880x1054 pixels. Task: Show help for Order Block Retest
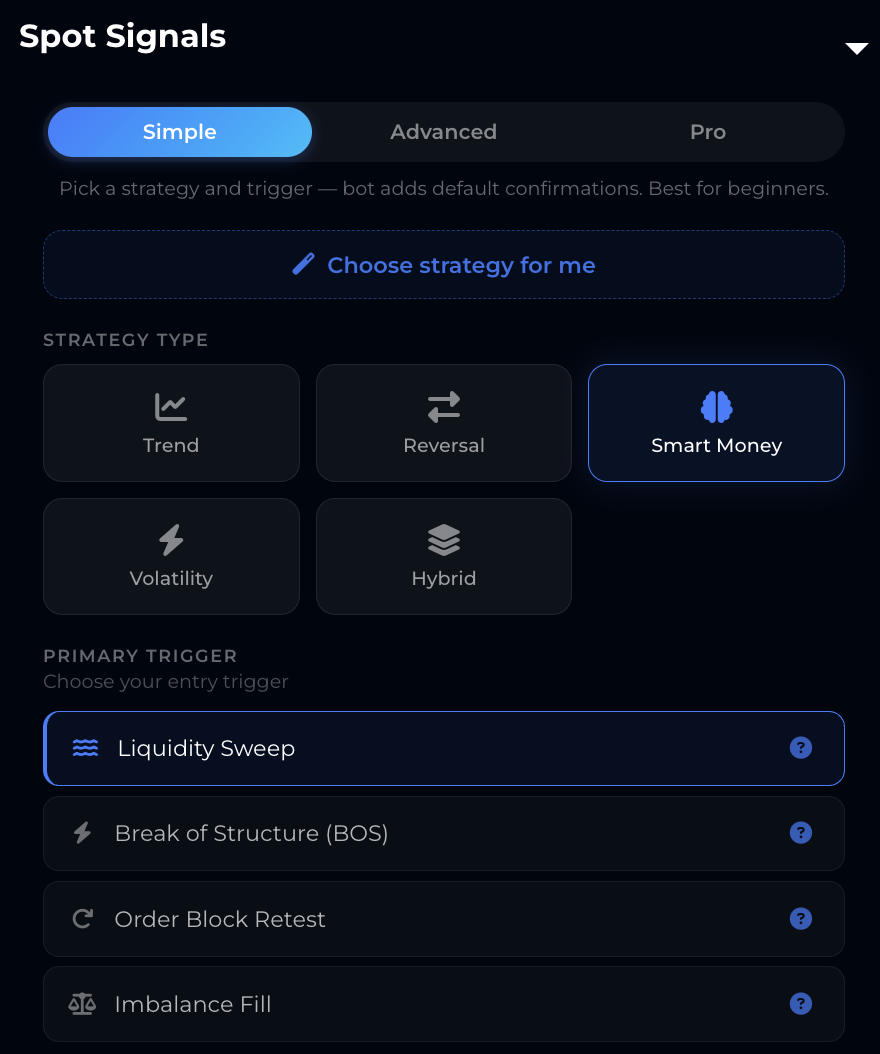pos(800,919)
